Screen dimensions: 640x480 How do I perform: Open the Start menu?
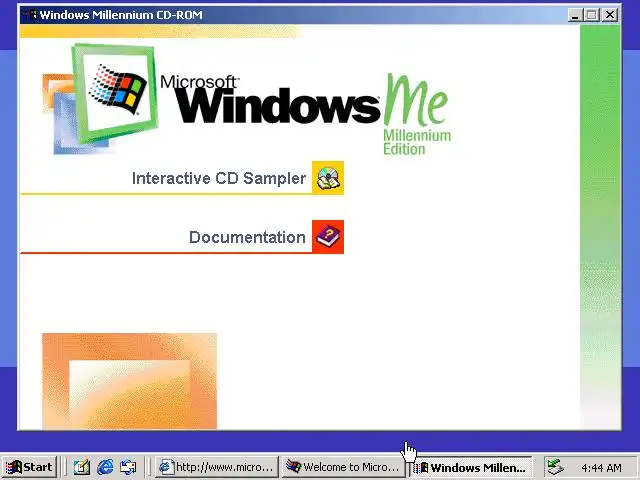tap(29, 467)
